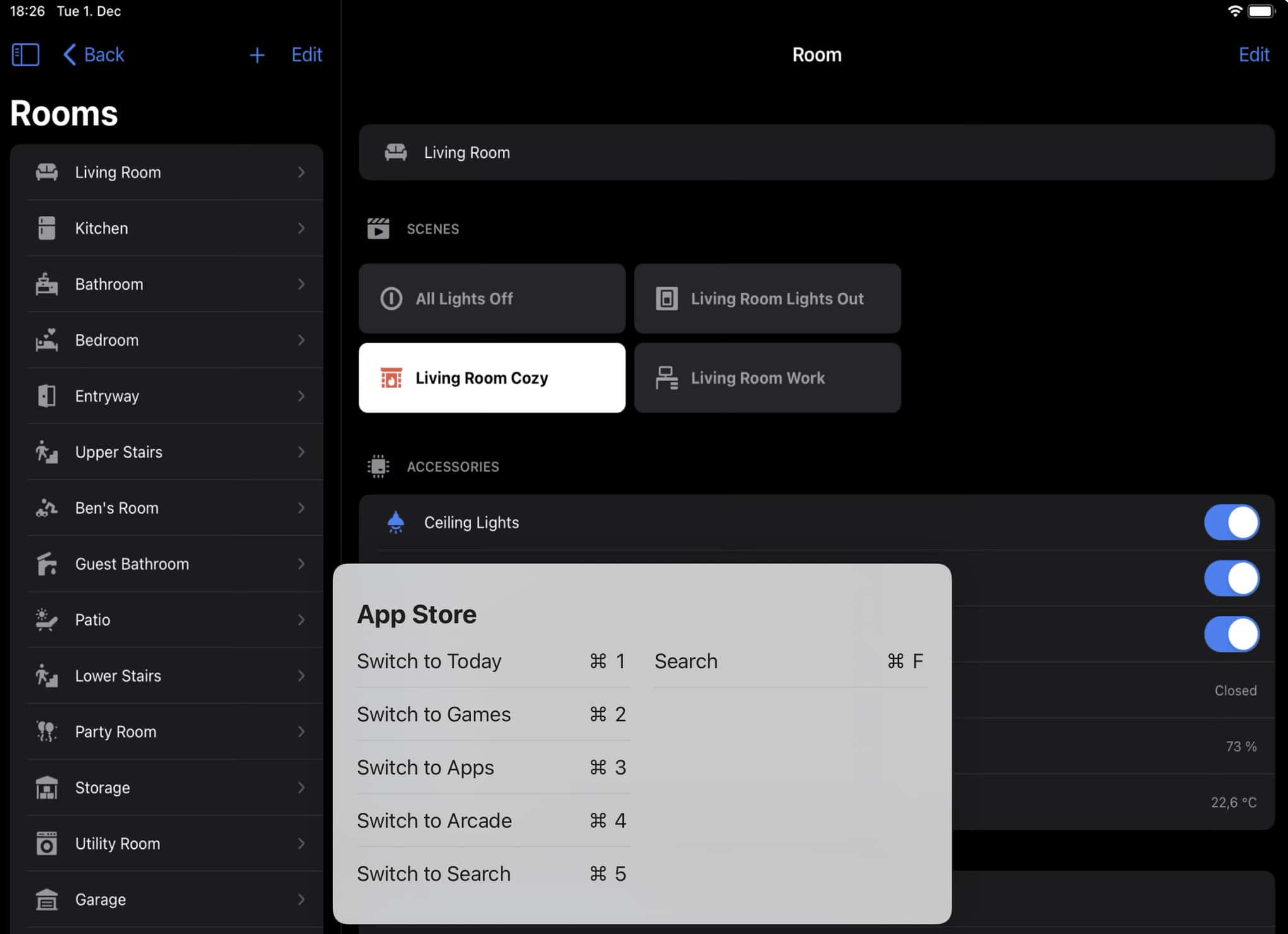Click the Bathroom bathtub icon
This screenshot has height=934, width=1288.
47,284
